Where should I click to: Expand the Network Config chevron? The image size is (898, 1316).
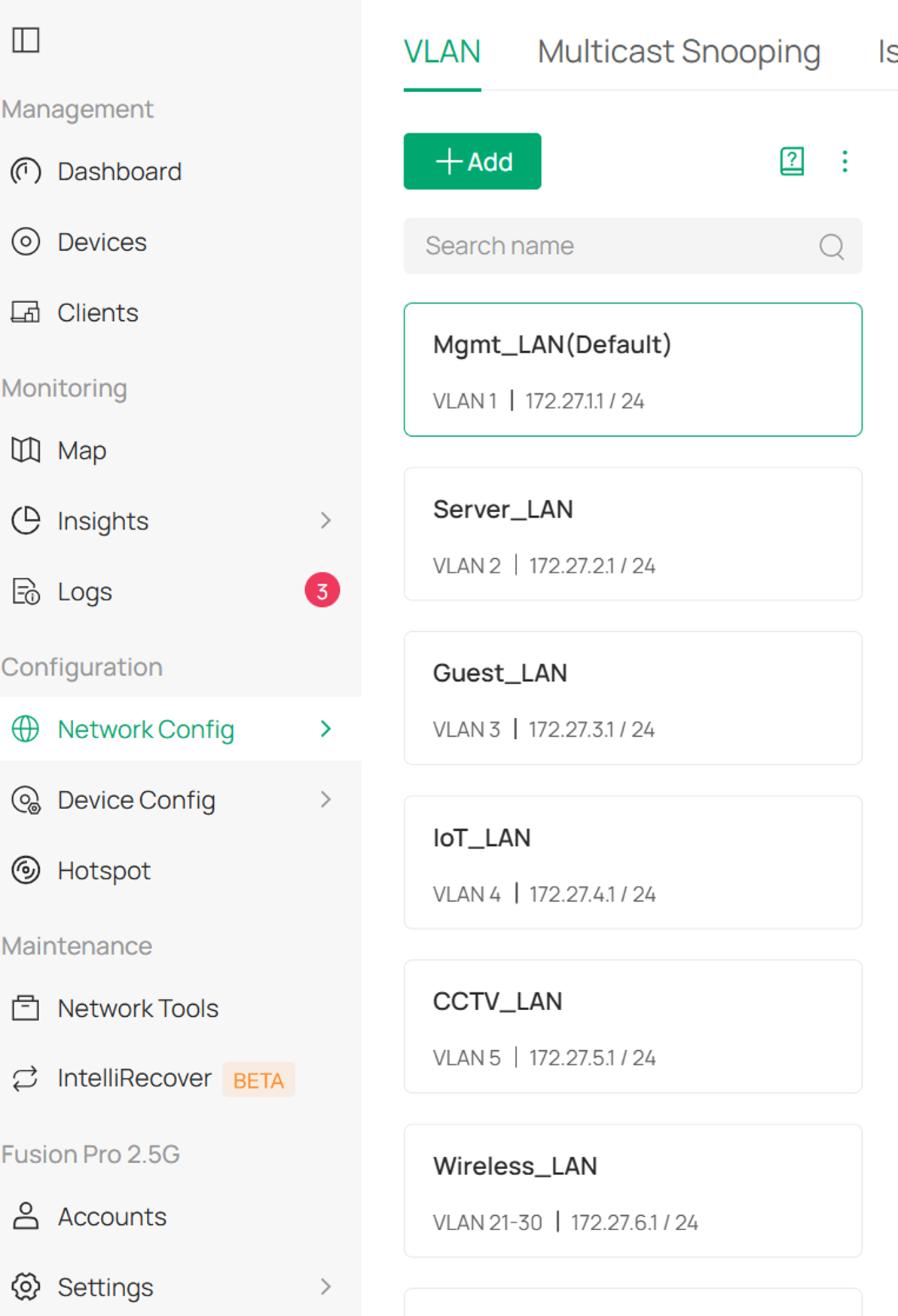pos(325,728)
